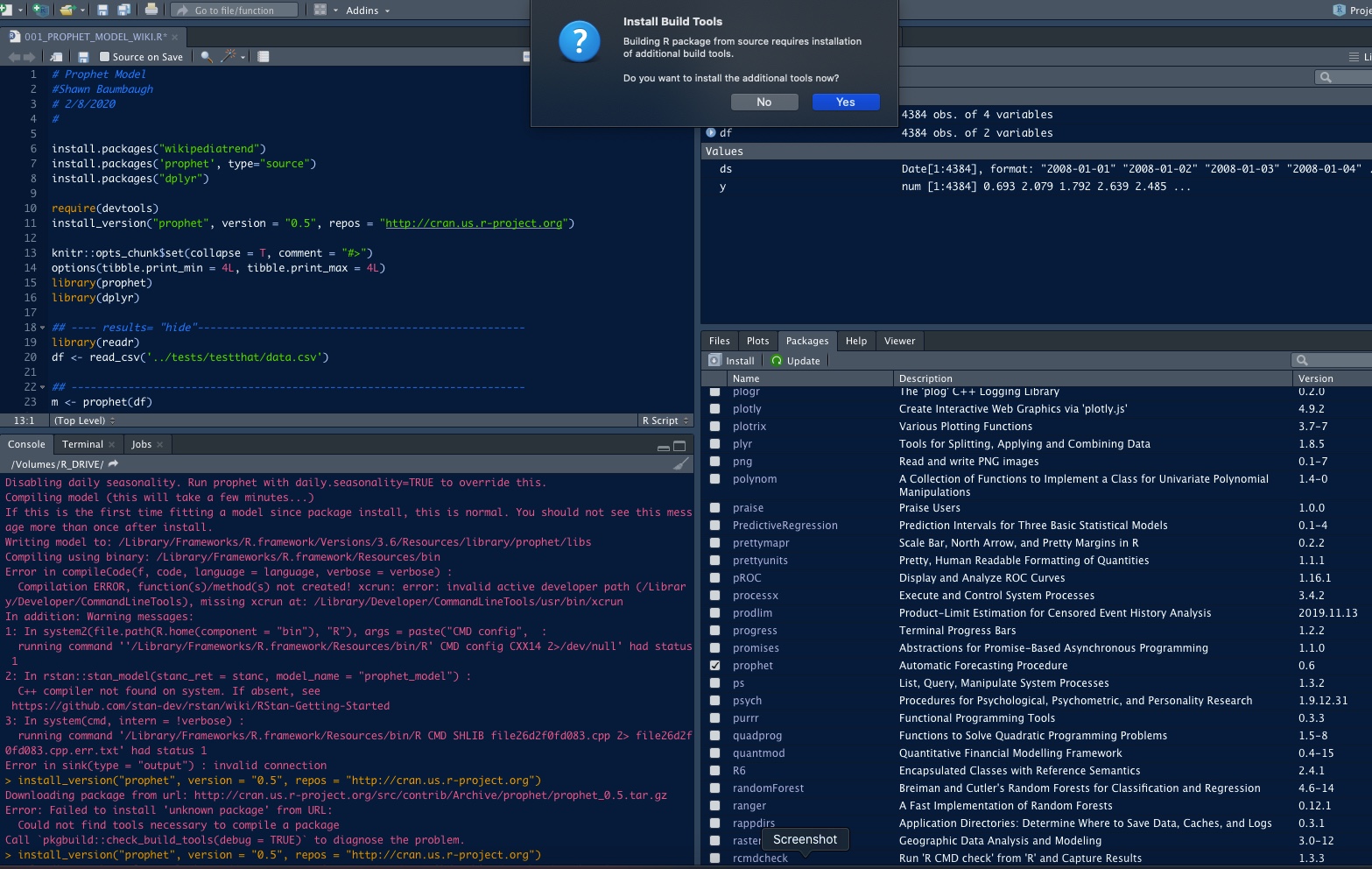Image resolution: width=1372 pixels, height=869 pixels.
Task: Open the Plots tab
Action: 758,341
